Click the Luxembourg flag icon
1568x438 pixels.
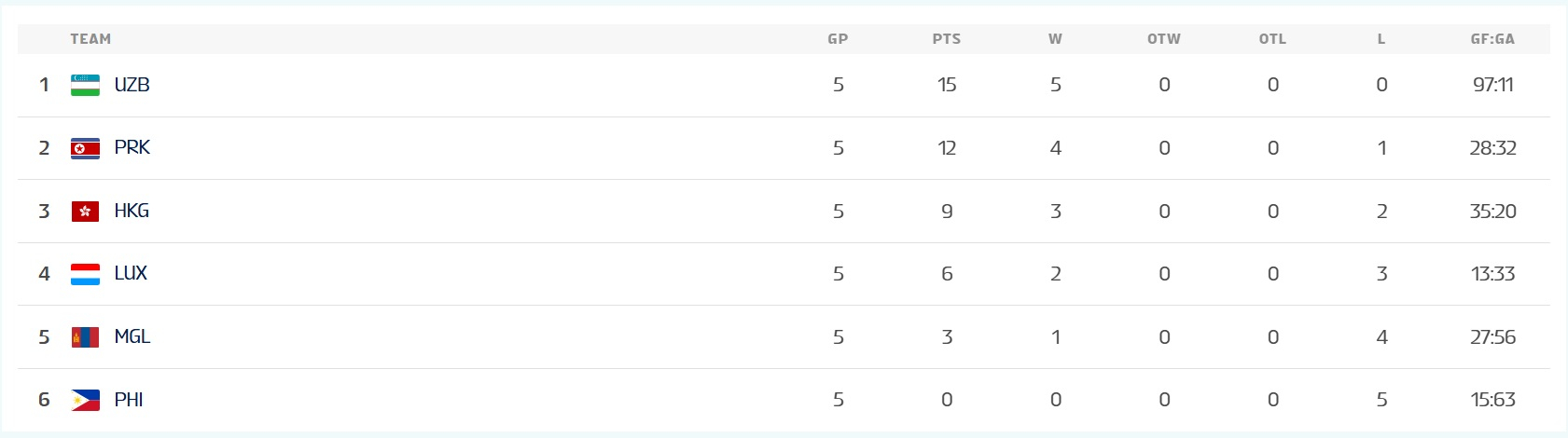coord(85,274)
